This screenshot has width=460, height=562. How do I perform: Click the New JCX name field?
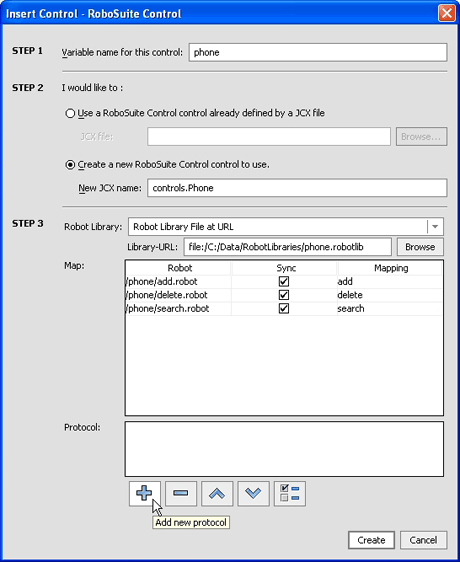pyautogui.click(x=297, y=188)
